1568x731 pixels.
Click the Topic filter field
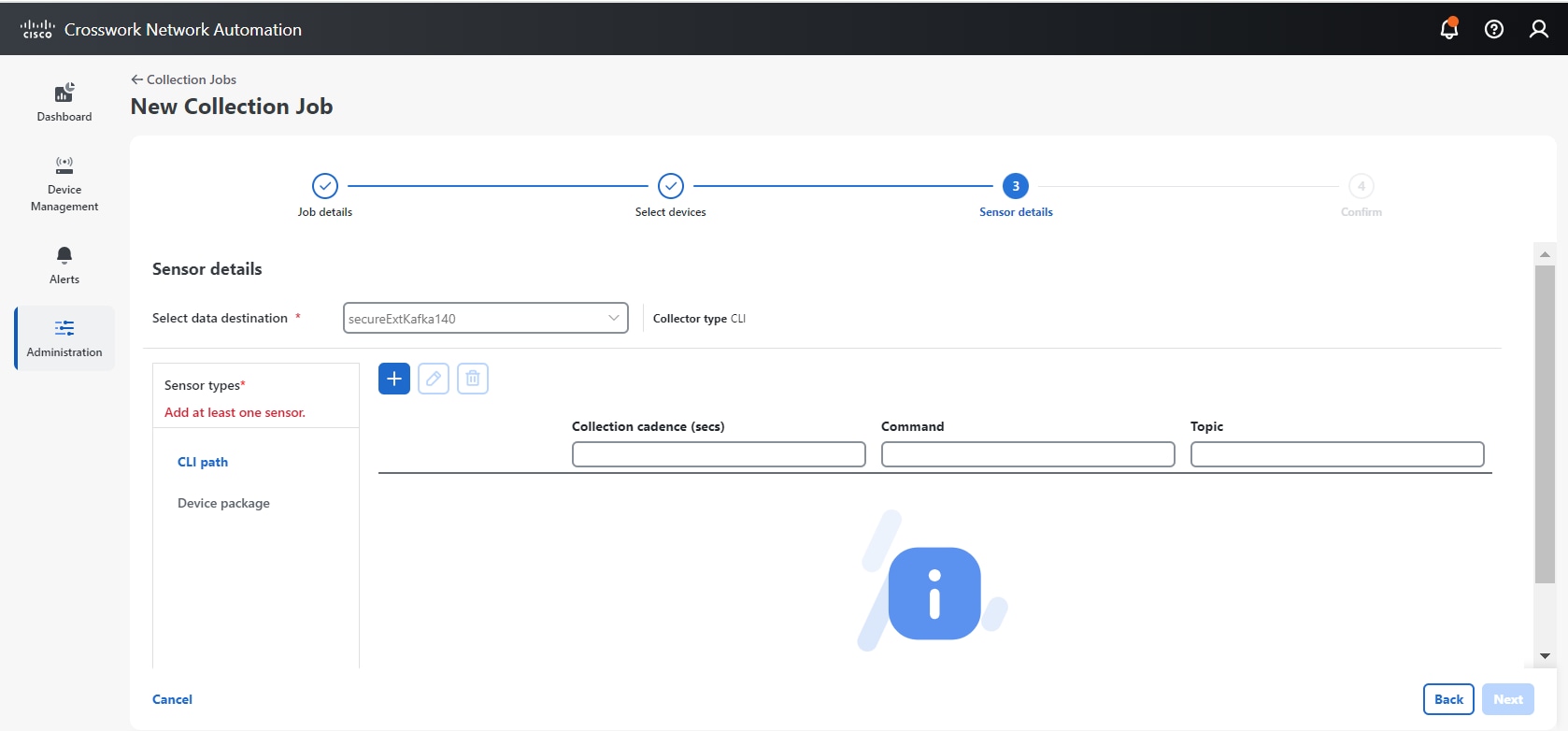click(x=1337, y=454)
